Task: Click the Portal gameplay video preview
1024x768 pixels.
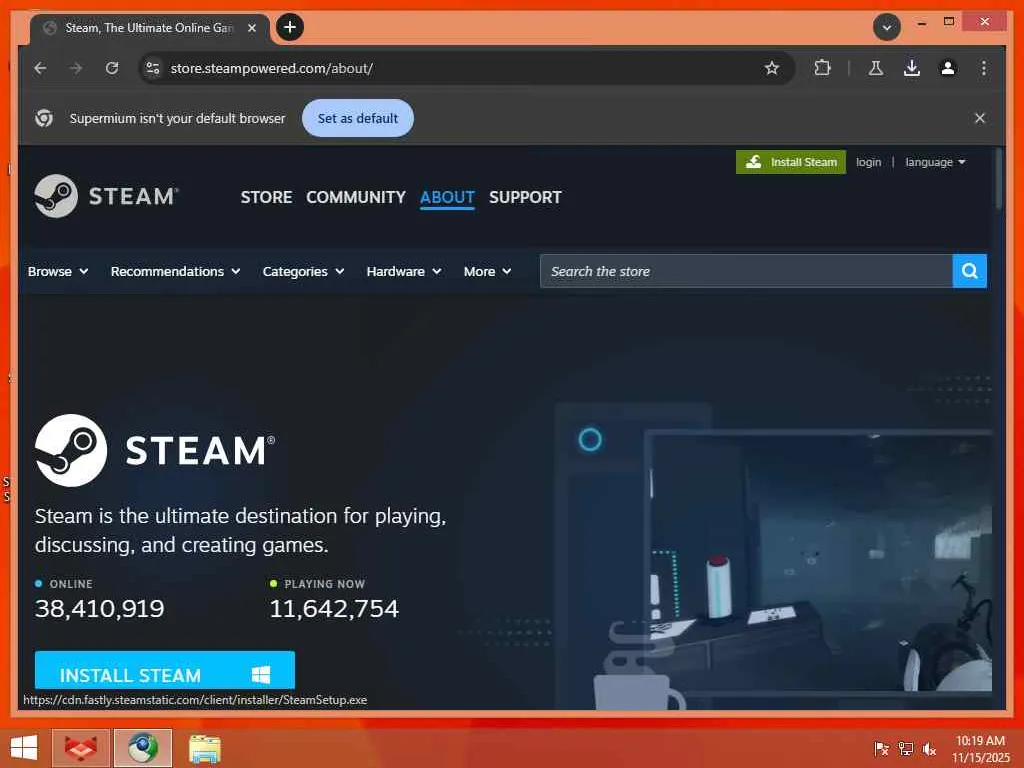Action: coord(819,562)
